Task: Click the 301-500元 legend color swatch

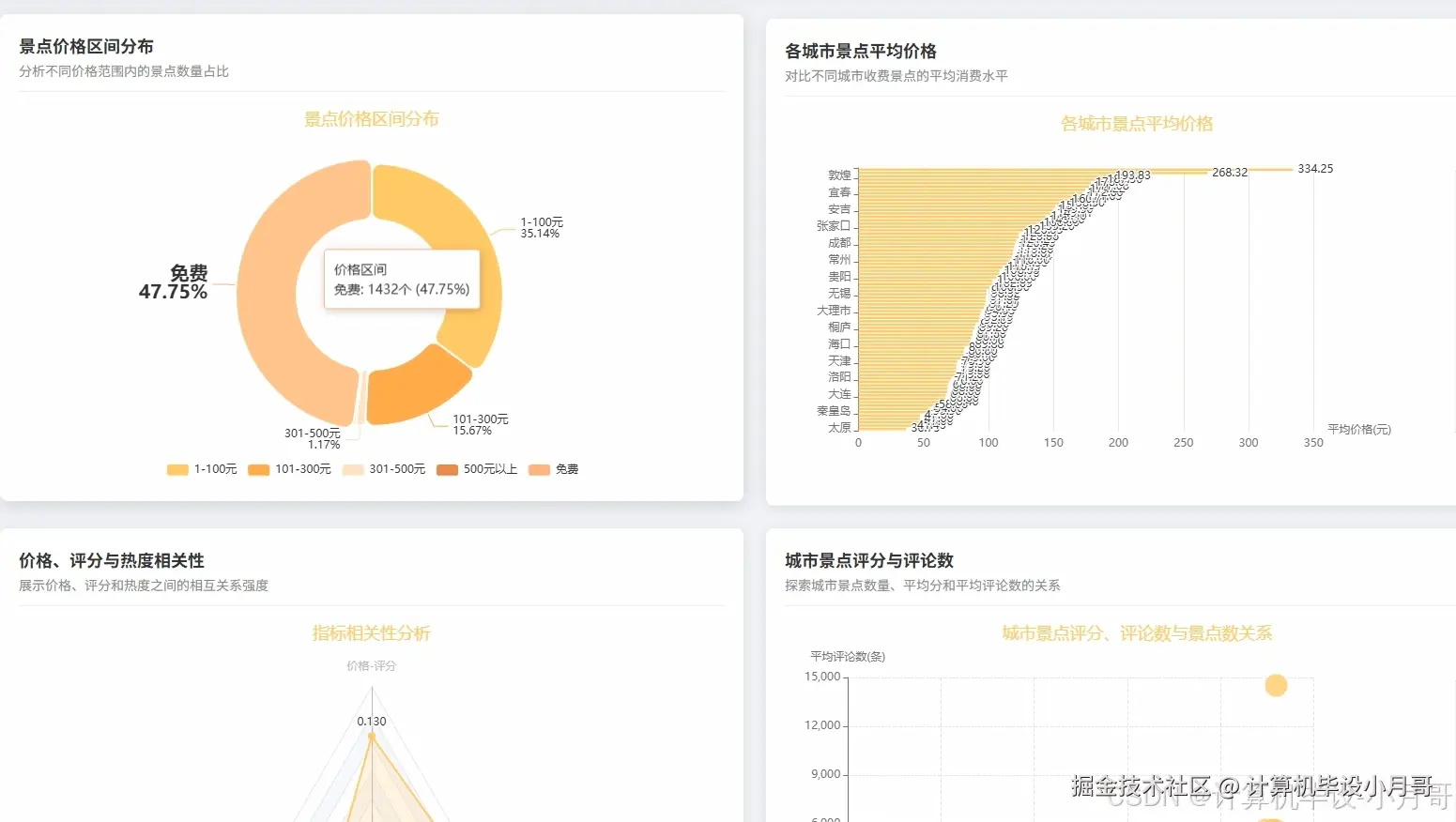Action: coord(352,469)
